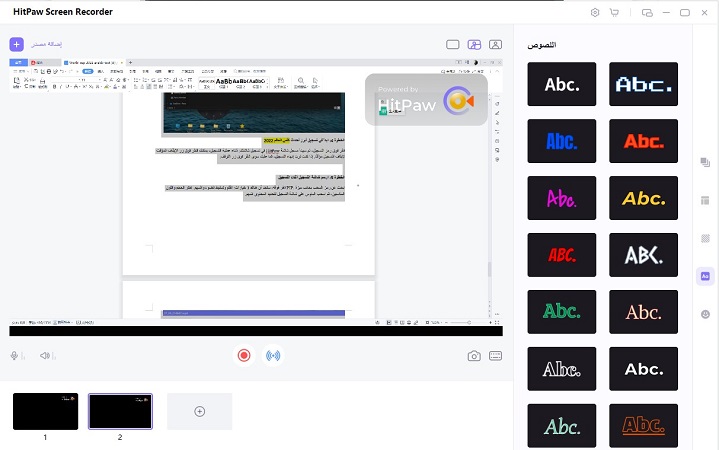719x450 pixels.
Task: Choose the white angular ABC text style
Action: tap(643, 255)
